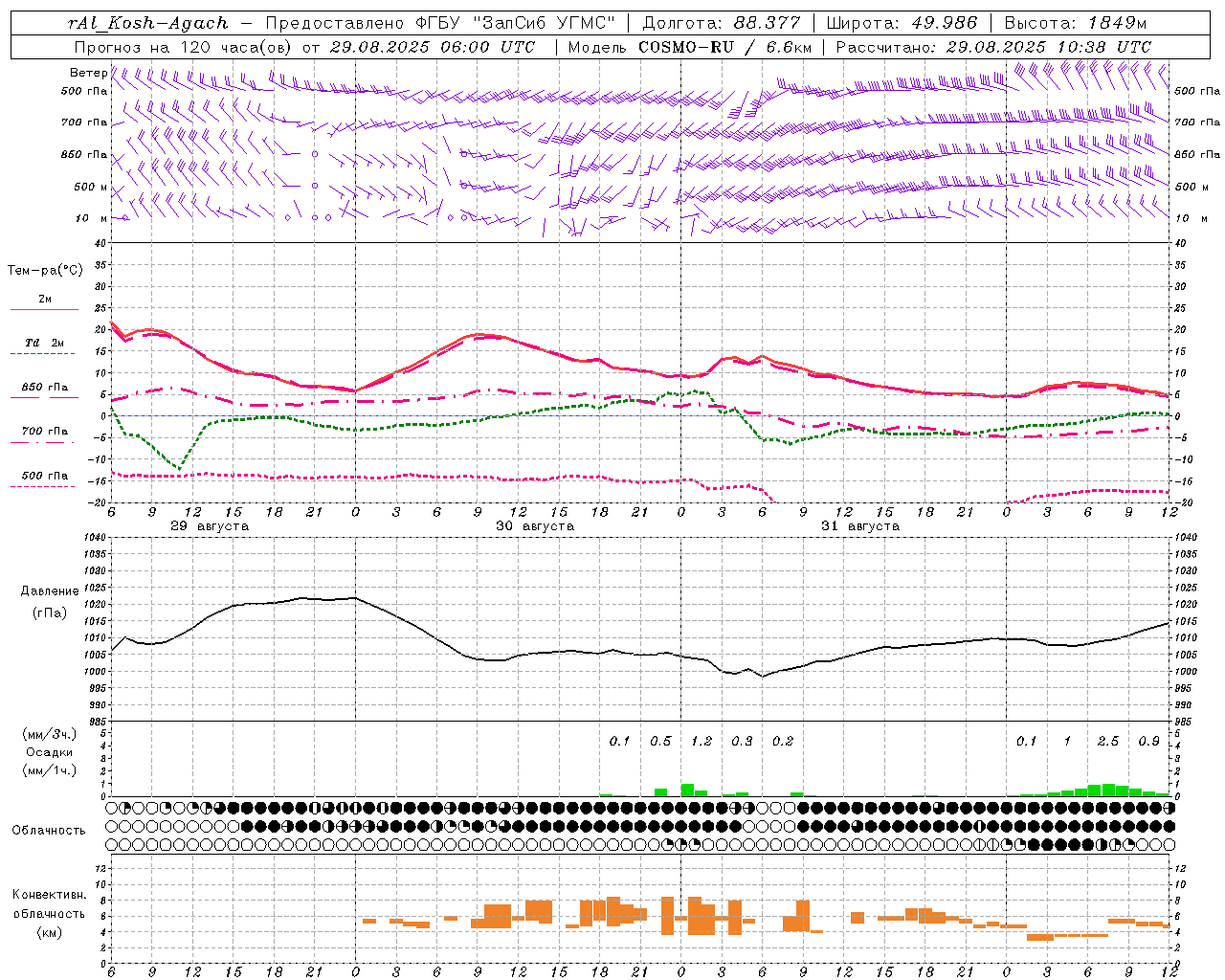Click the 0.9 precipitation amount value

coord(1149,742)
